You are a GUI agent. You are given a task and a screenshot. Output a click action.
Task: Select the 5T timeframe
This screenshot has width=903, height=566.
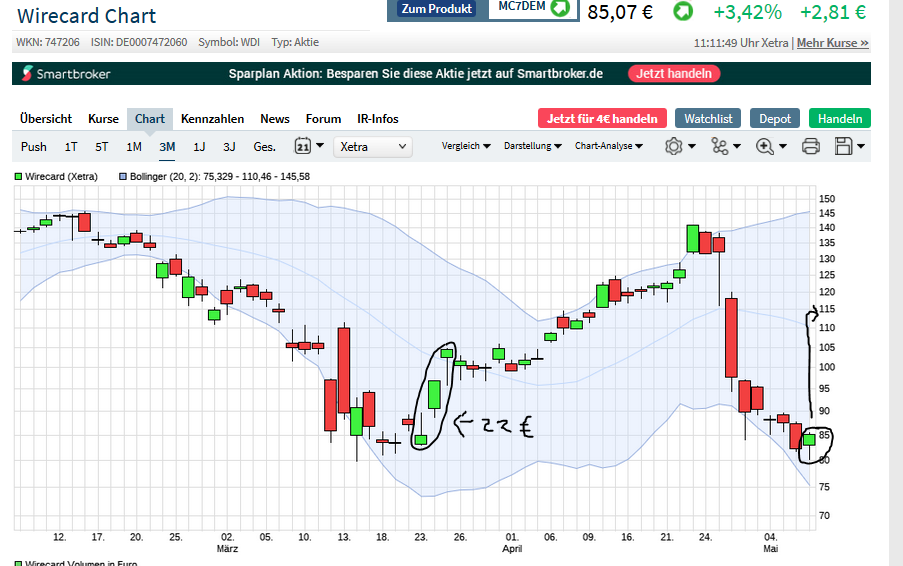point(101,147)
